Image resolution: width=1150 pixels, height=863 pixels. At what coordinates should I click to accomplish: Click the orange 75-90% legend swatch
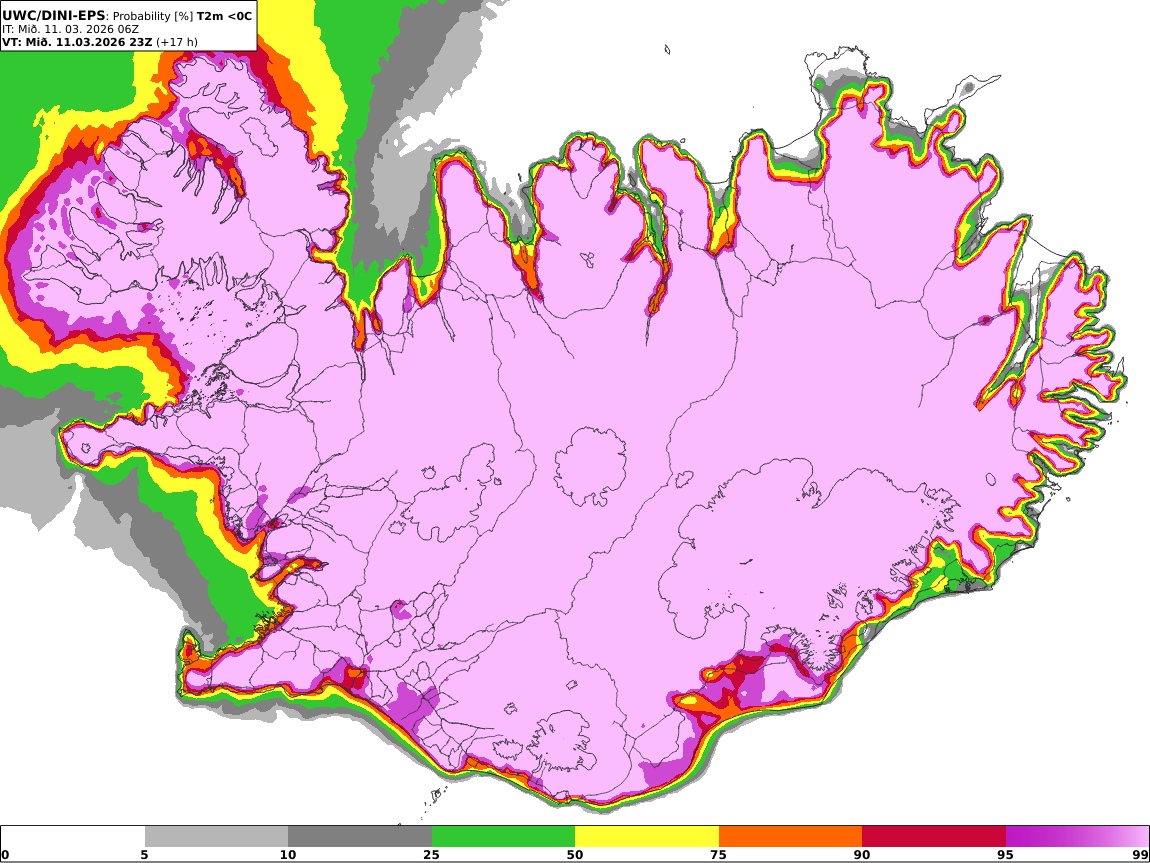point(790,837)
